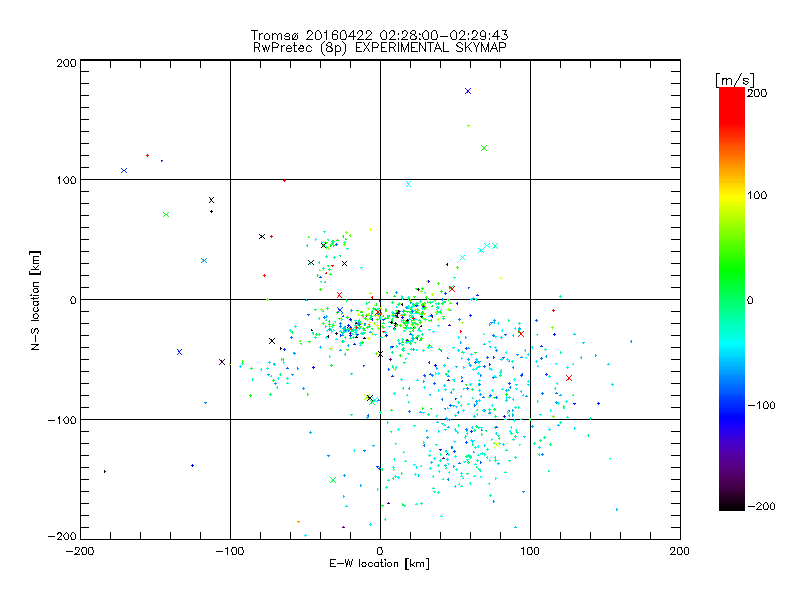Click the colorbar scale label "-200"
This screenshot has height=600, width=800.
pyautogui.click(x=761, y=506)
